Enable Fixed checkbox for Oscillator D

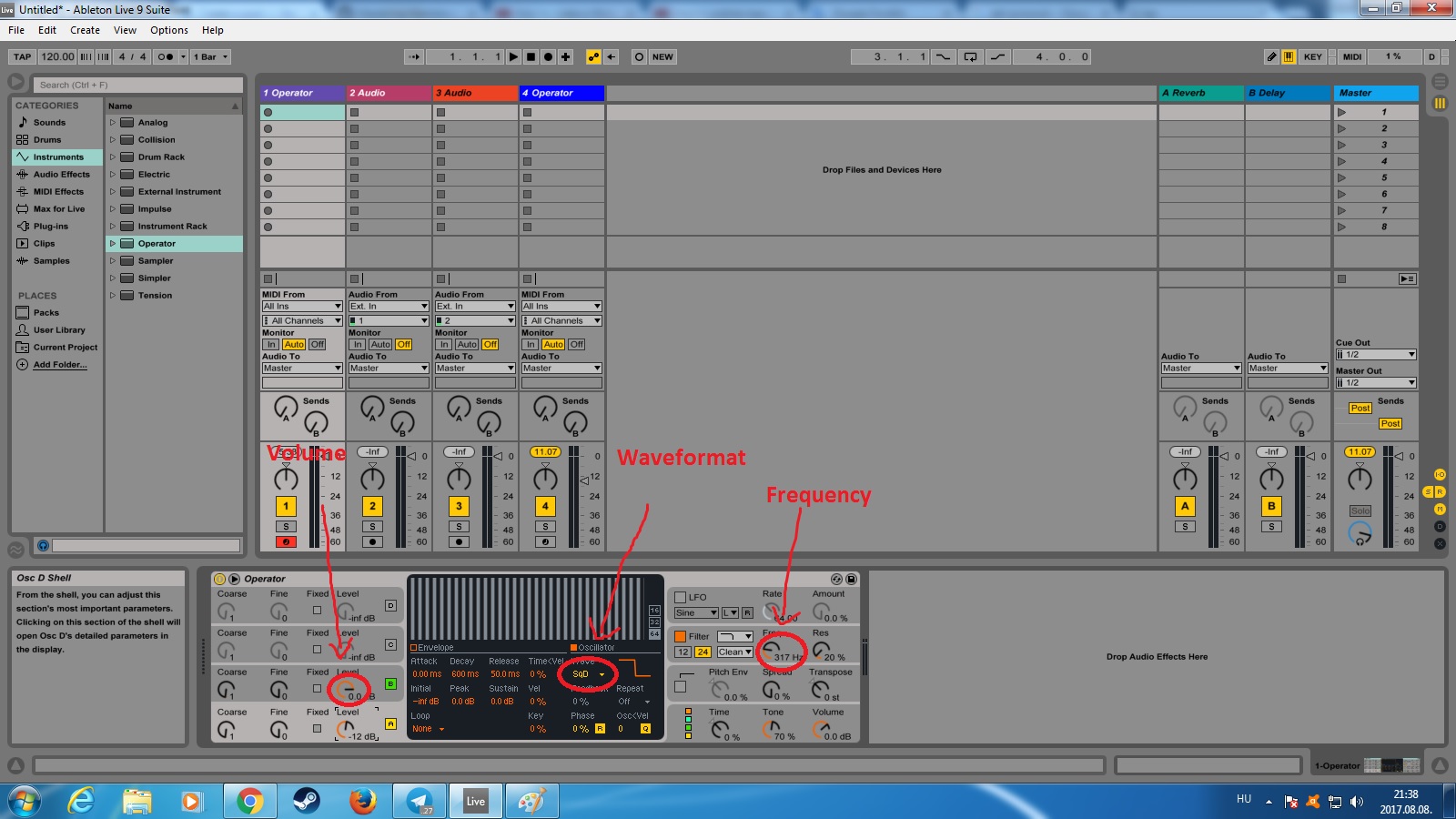tap(317, 611)
